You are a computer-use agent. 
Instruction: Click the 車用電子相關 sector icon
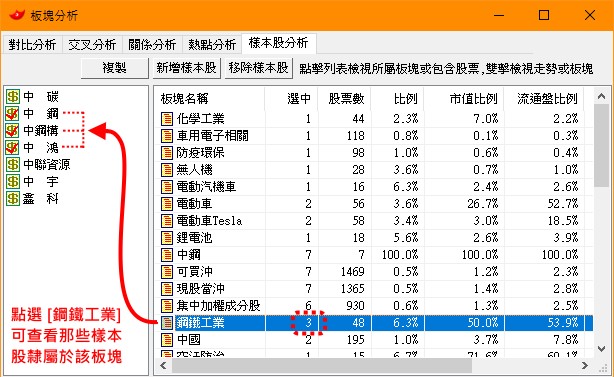tap(167, 136)
